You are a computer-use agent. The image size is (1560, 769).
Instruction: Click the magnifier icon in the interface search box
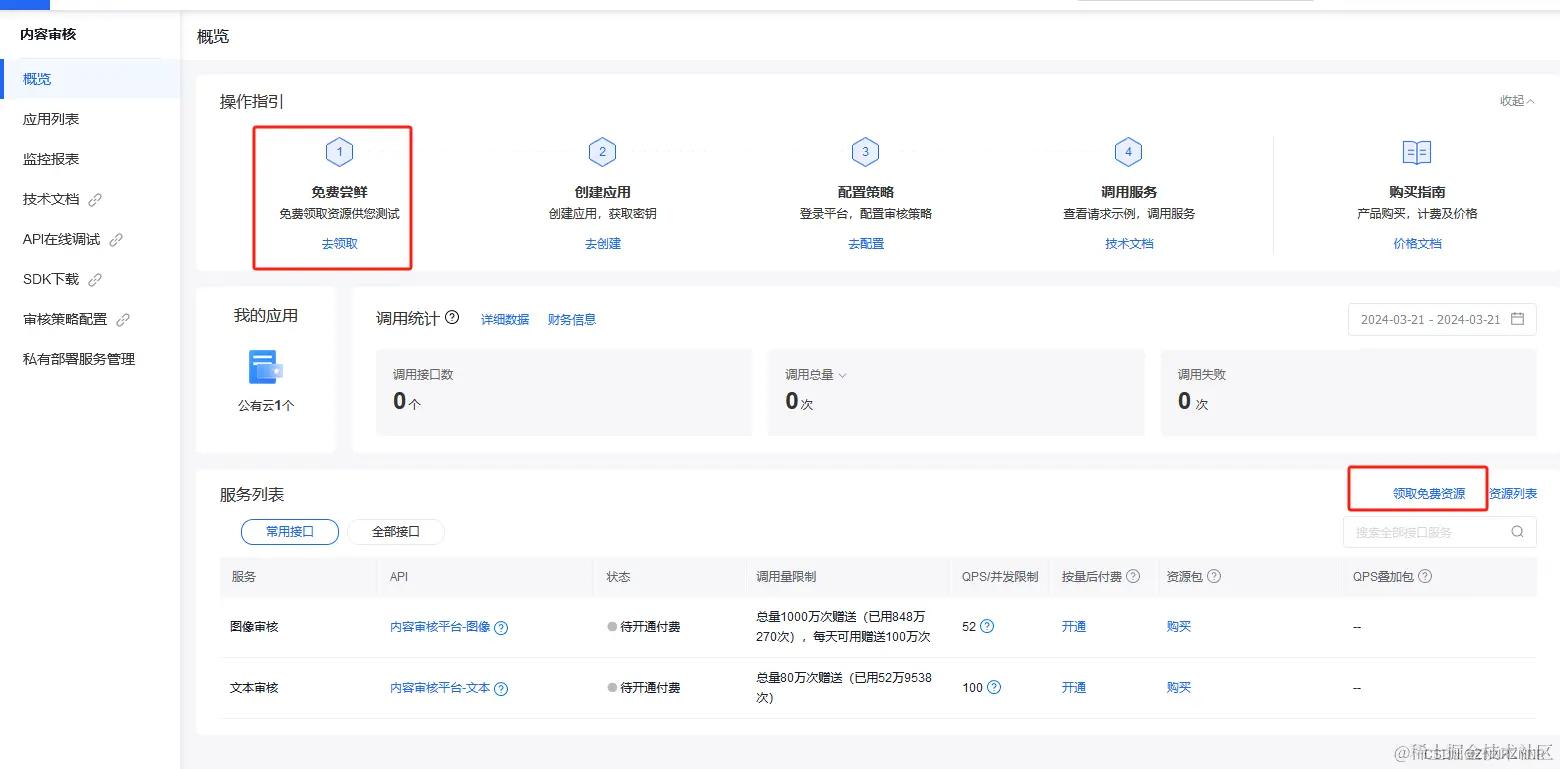1517,532
